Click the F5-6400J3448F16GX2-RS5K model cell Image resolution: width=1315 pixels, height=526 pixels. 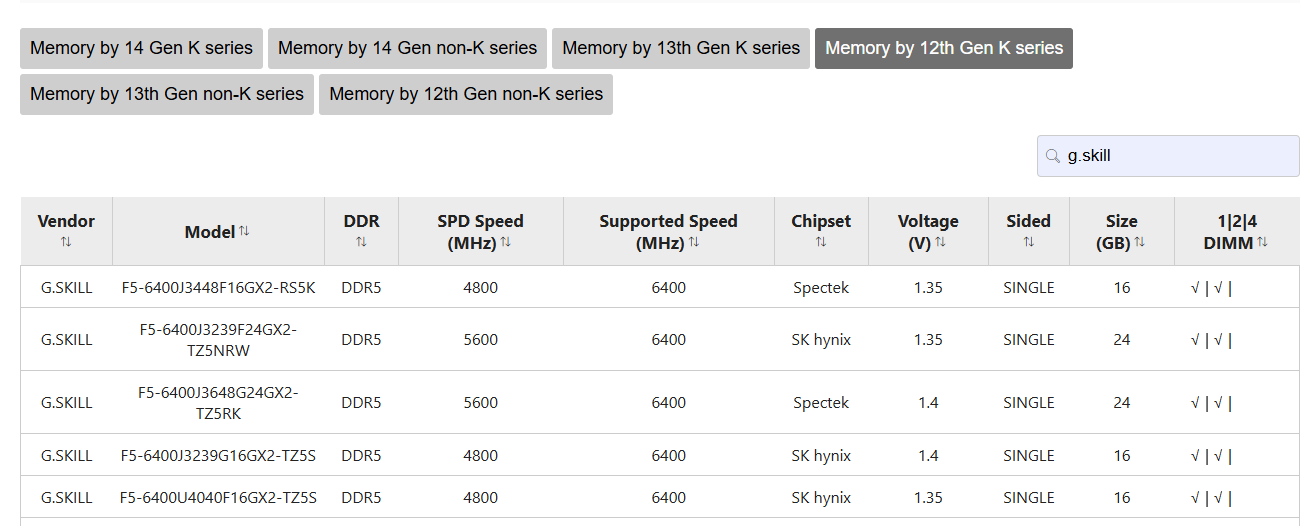coord(218,288)
